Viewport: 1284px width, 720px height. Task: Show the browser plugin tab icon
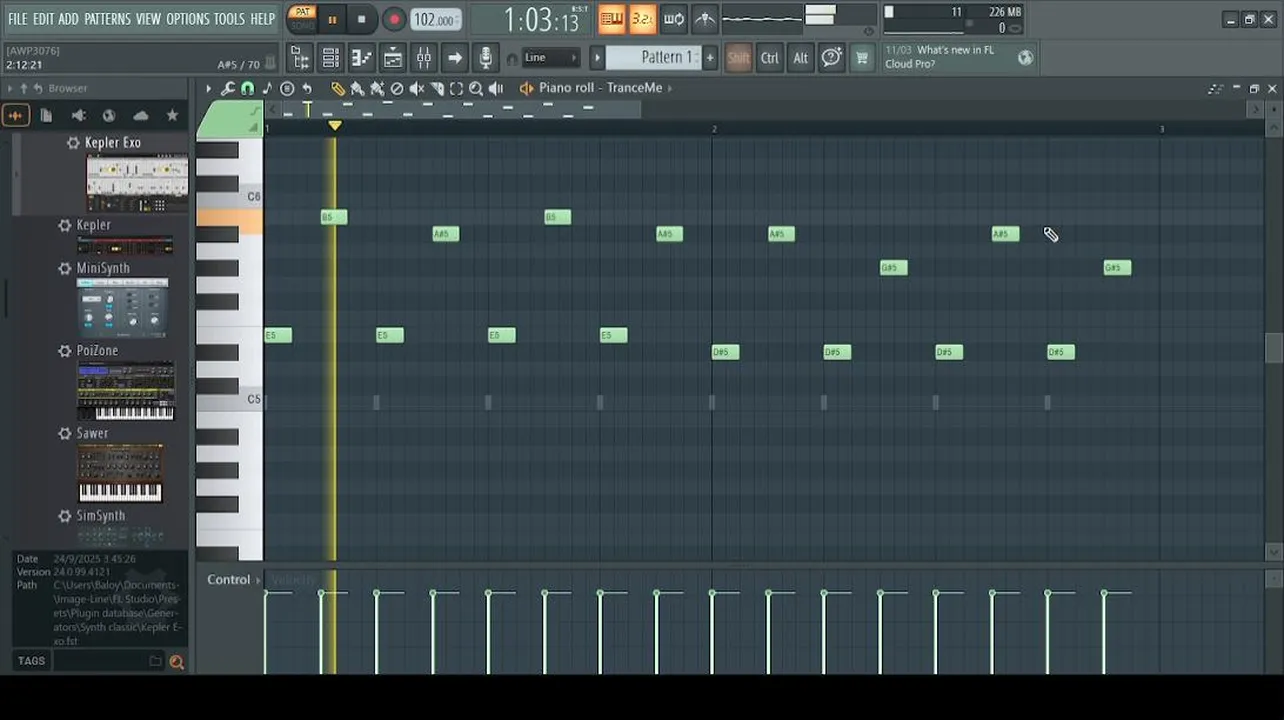click(78, 115)
